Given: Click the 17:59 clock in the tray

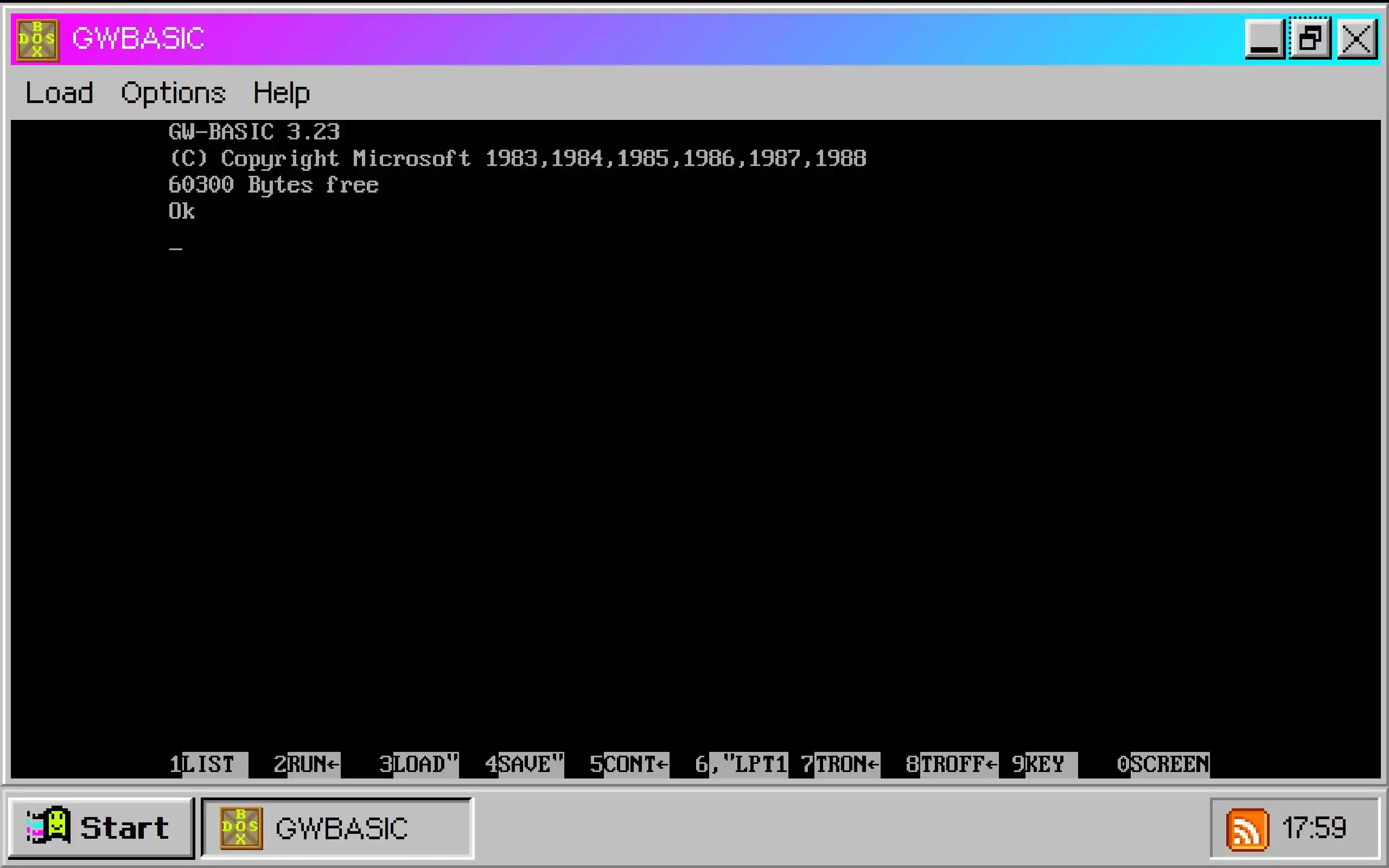Looking at the screenshot, I should tap(1314, 828).
